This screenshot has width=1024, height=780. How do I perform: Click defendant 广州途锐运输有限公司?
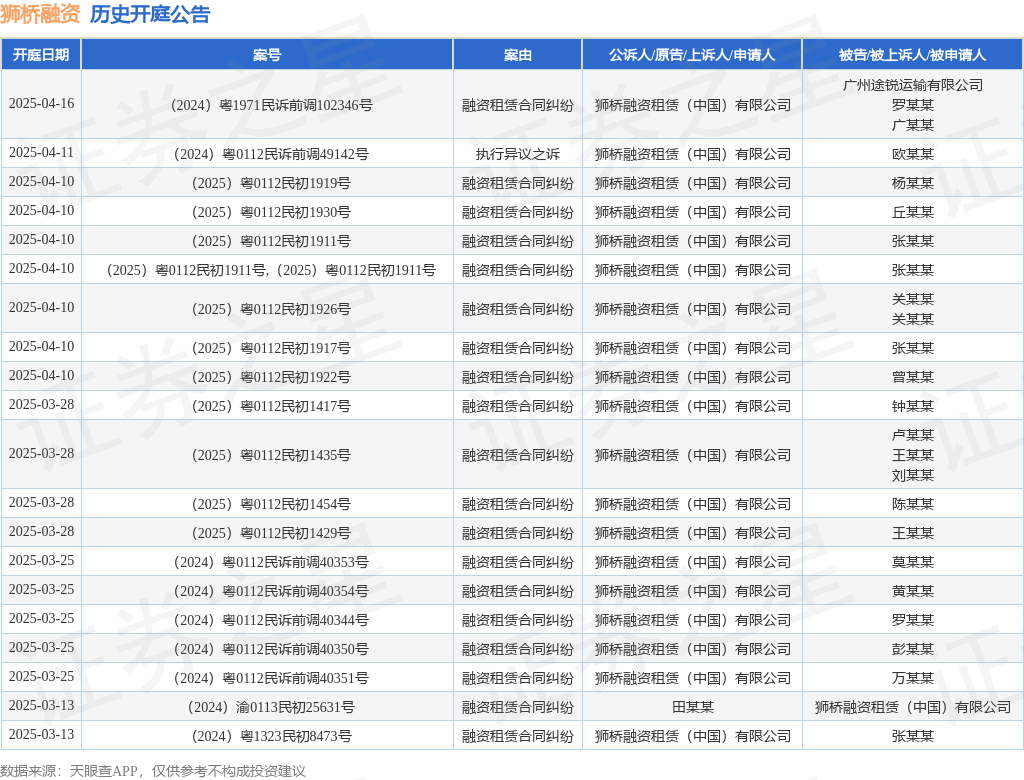coord(913,85)
